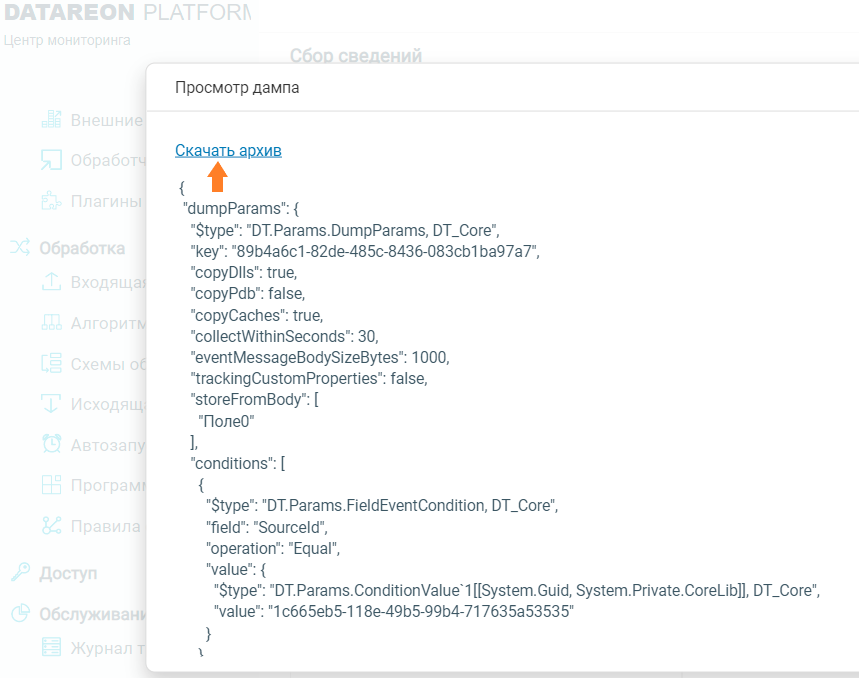This screenshot has height=678, width=859.
Task: Click the Скачать архив download link
Action: [x=228, y=150]
